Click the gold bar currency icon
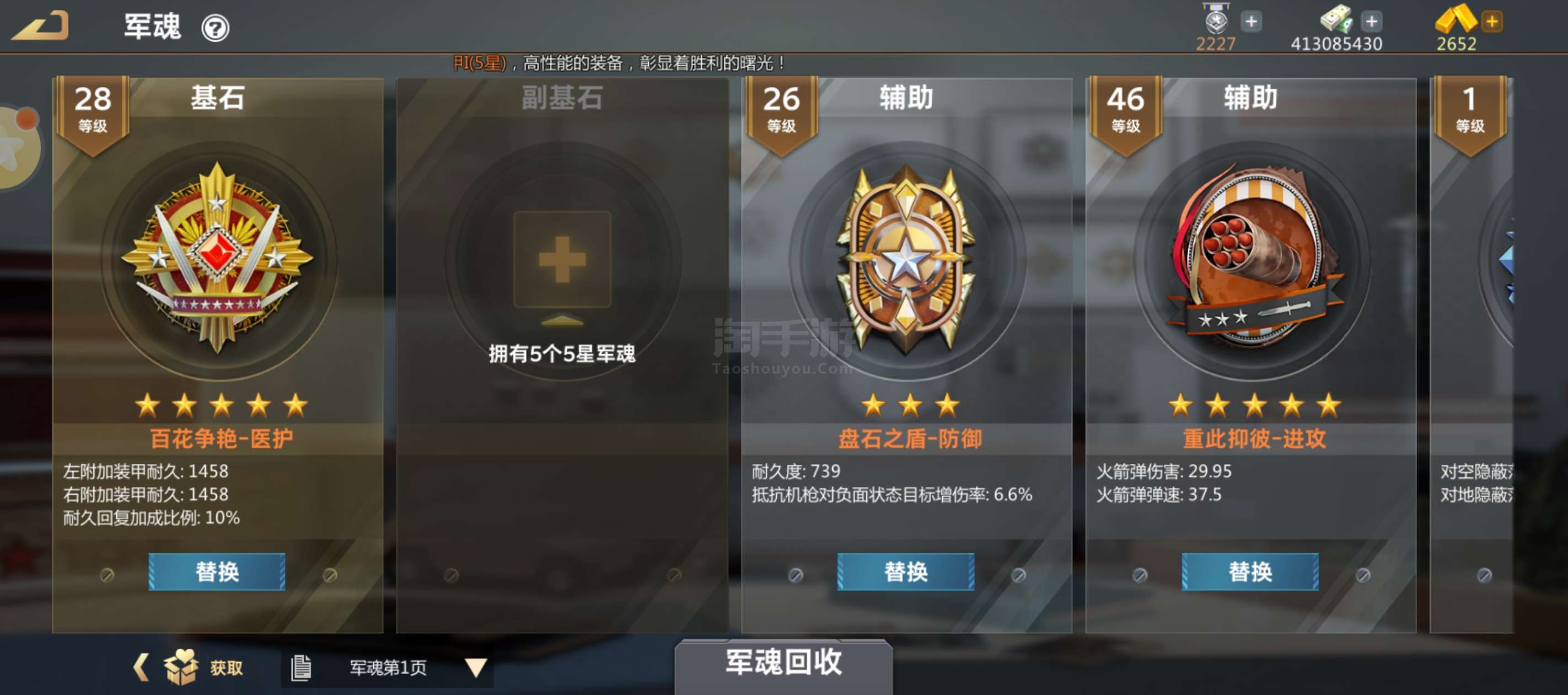Image resolution: width=1568 pixels, height=695 pixels. 1456,18
